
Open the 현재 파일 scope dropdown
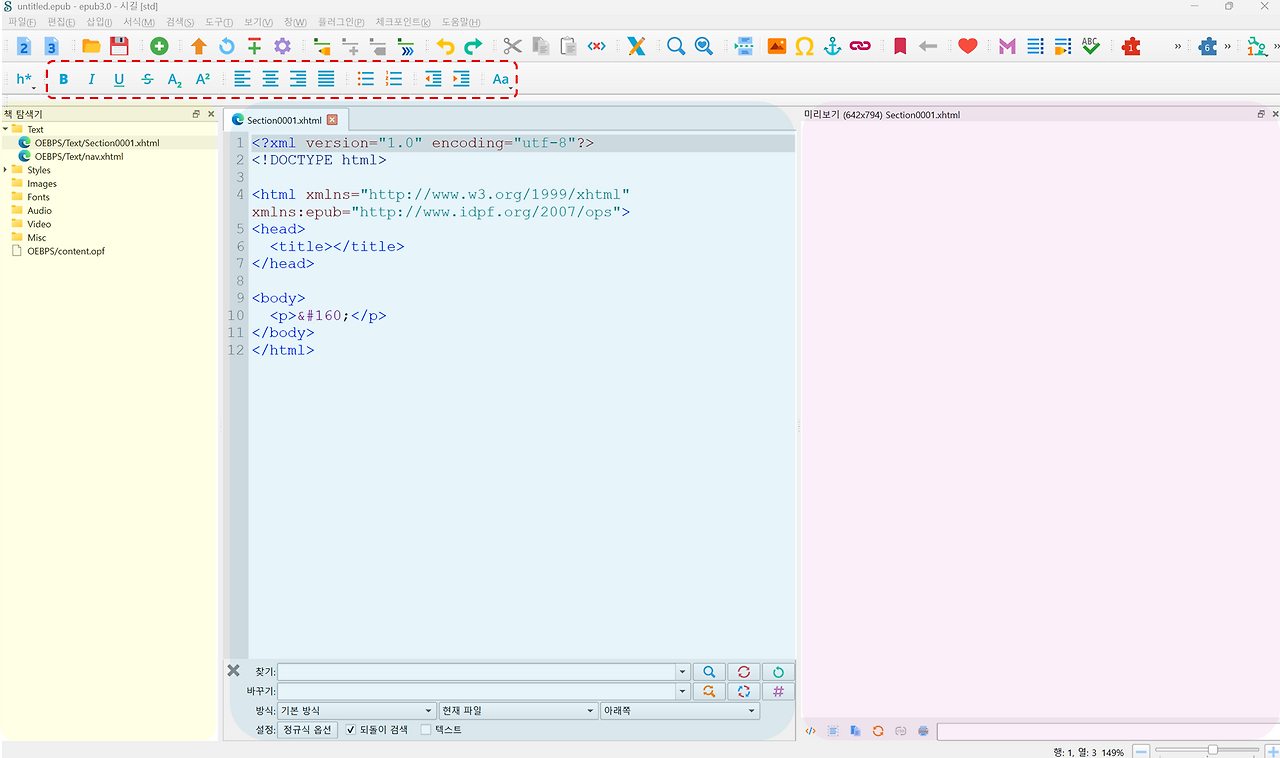[x=517, y=711]
